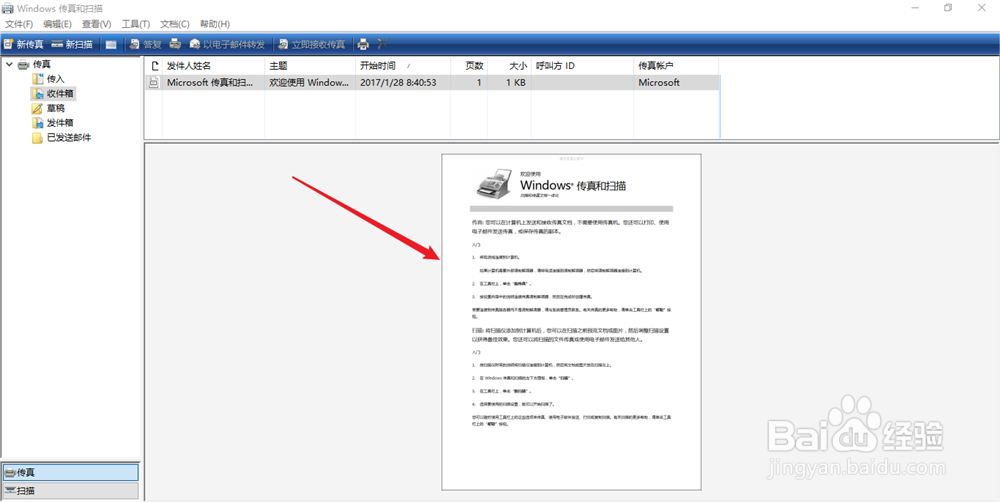This screenshot has width=1000, height=502.
Task: Restore down the window
Action: 948,8
